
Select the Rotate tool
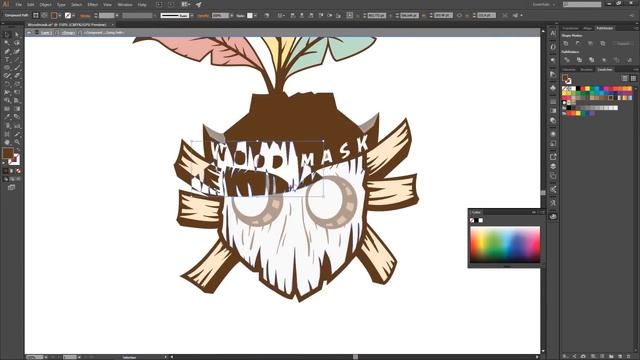(7, 84)
